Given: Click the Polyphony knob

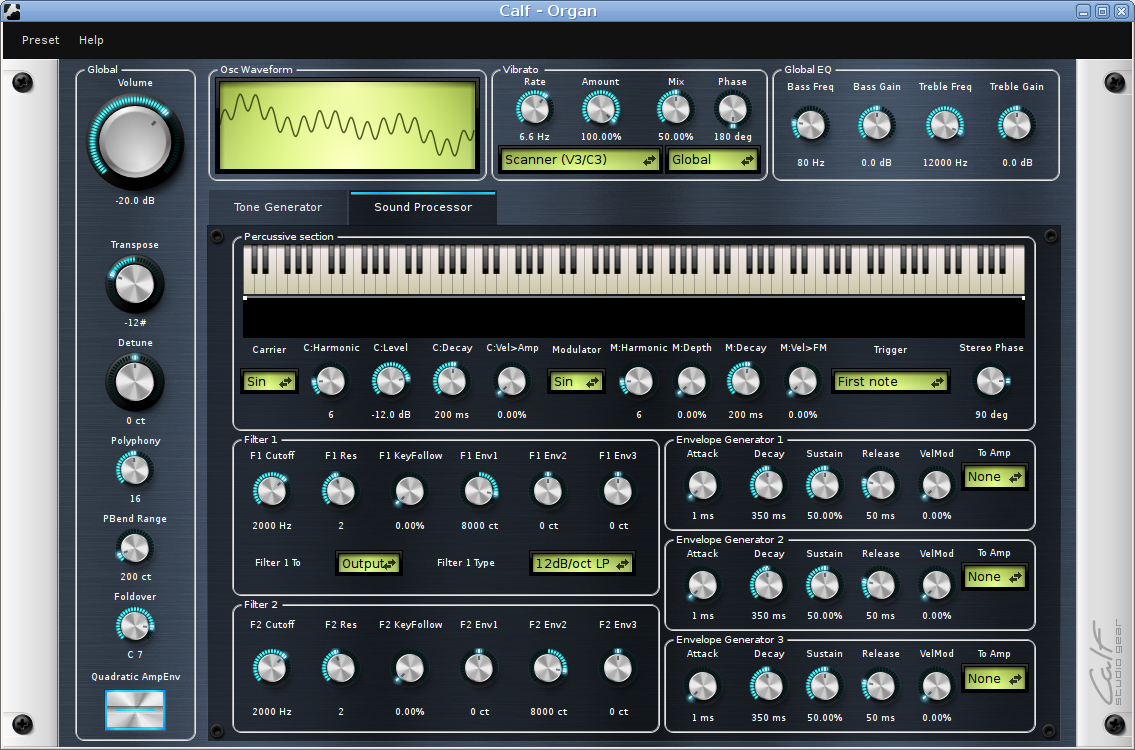Looking at the screenshot, I should [x=135, y=470].
